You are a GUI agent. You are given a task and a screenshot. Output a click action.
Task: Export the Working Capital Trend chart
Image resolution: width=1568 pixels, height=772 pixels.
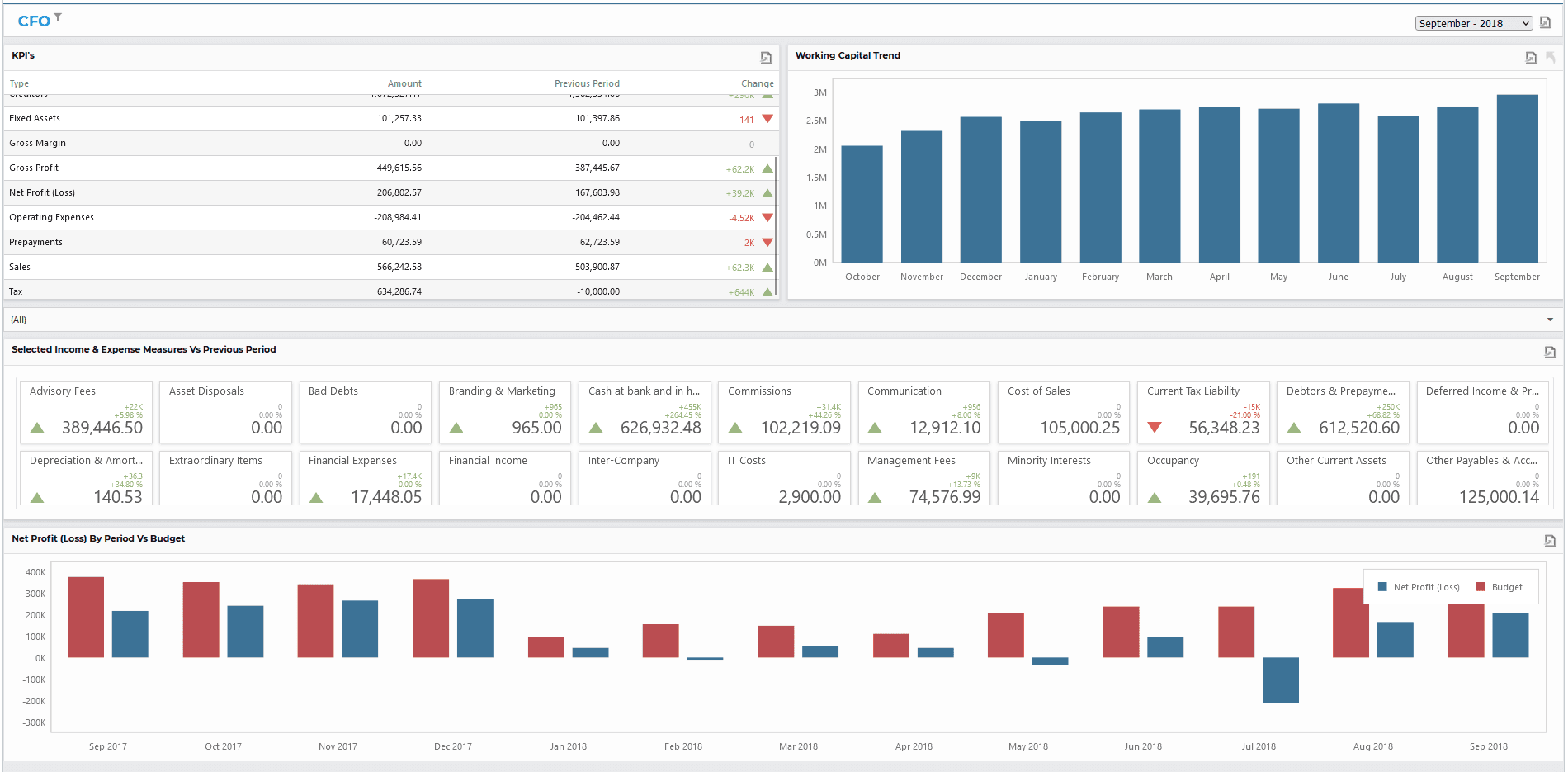(1531, 57)
